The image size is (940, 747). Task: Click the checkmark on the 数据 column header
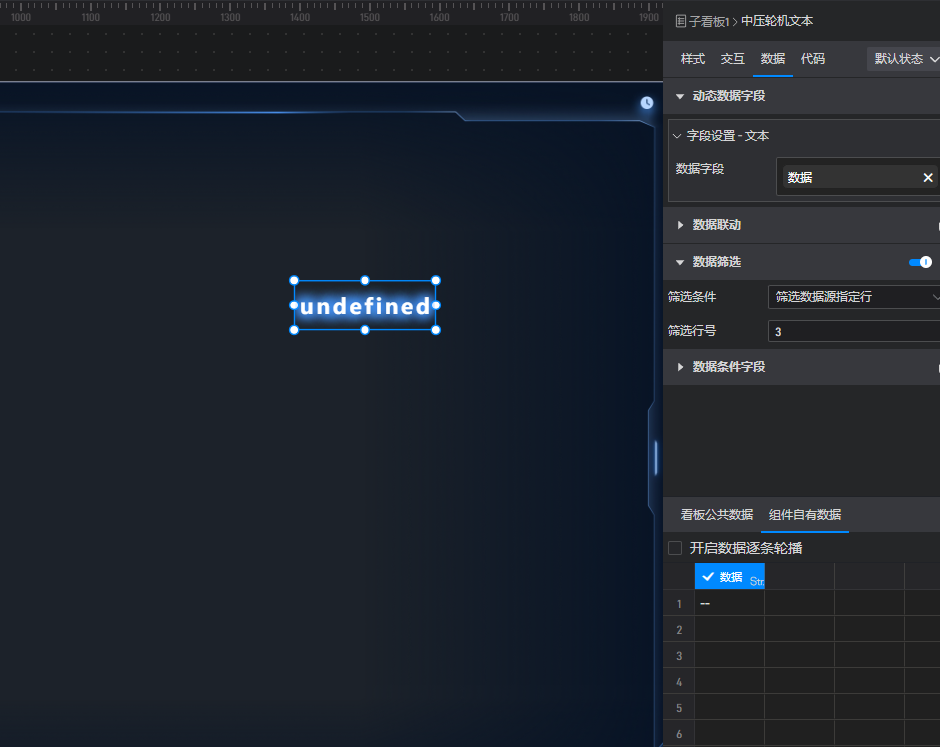[x=708, y=577]
